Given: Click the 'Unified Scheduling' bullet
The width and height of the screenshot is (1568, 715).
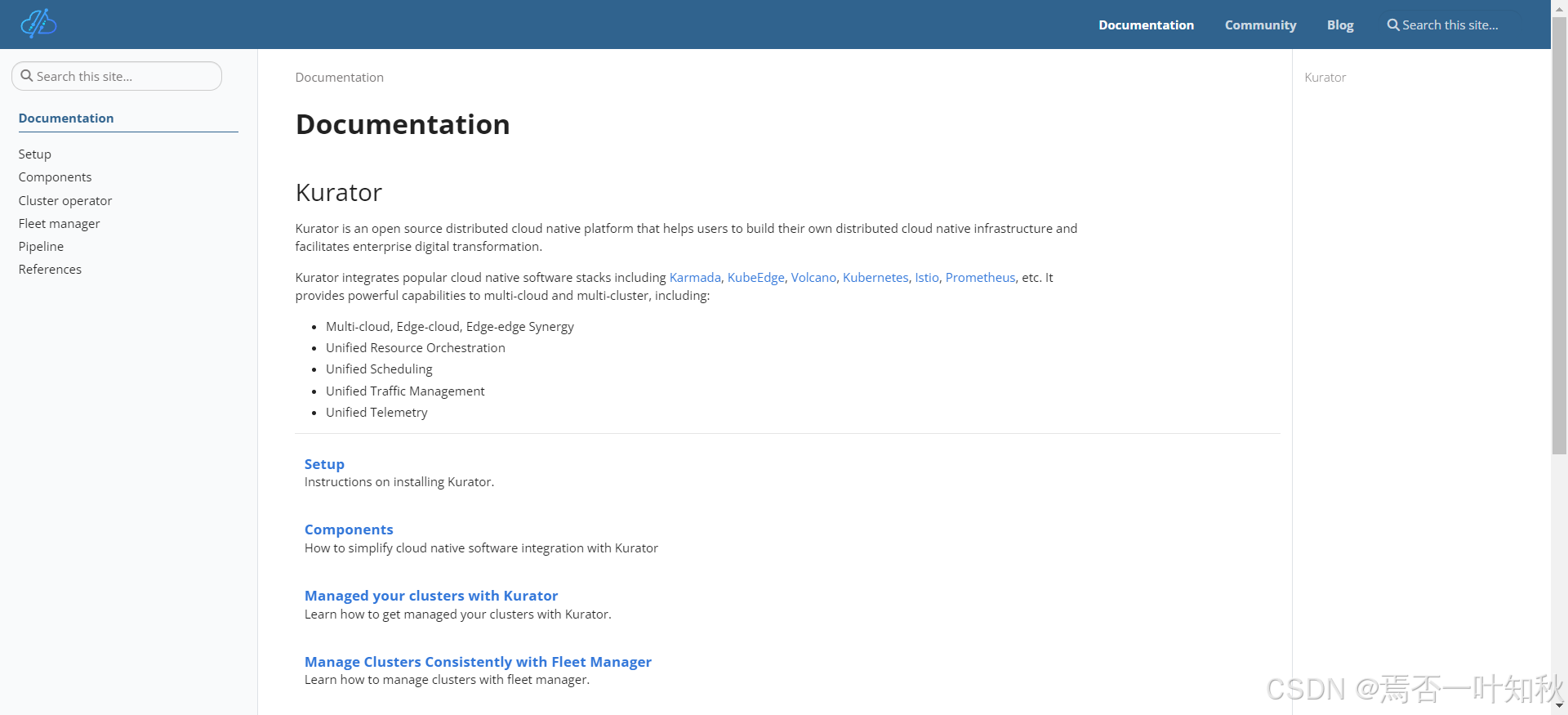Looking at the screenshot, I should click(379, 369).
